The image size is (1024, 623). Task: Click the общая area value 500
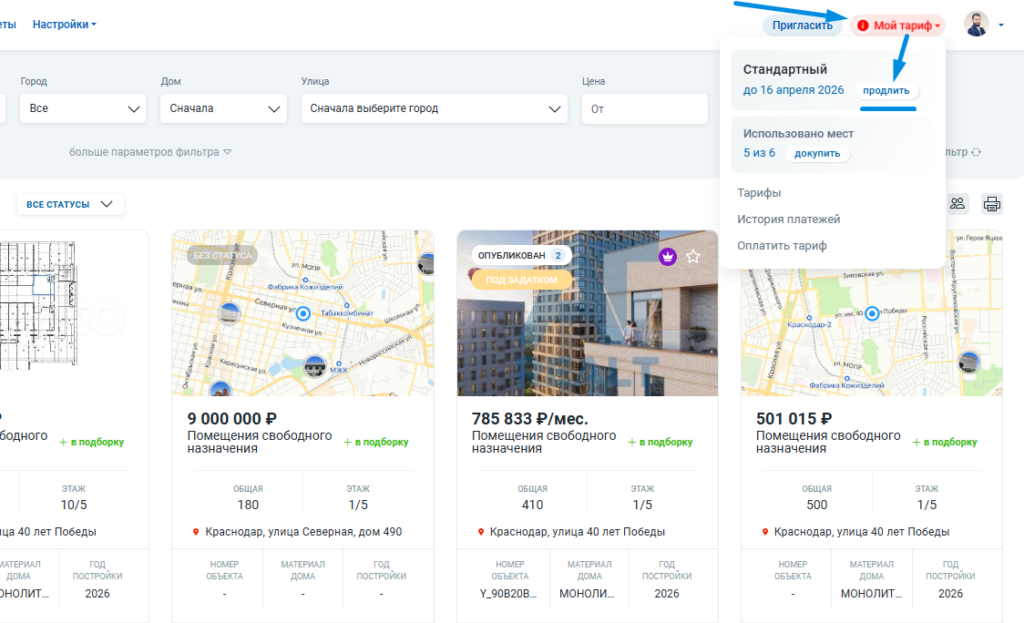pyautogui.click(x=816, y=505)
